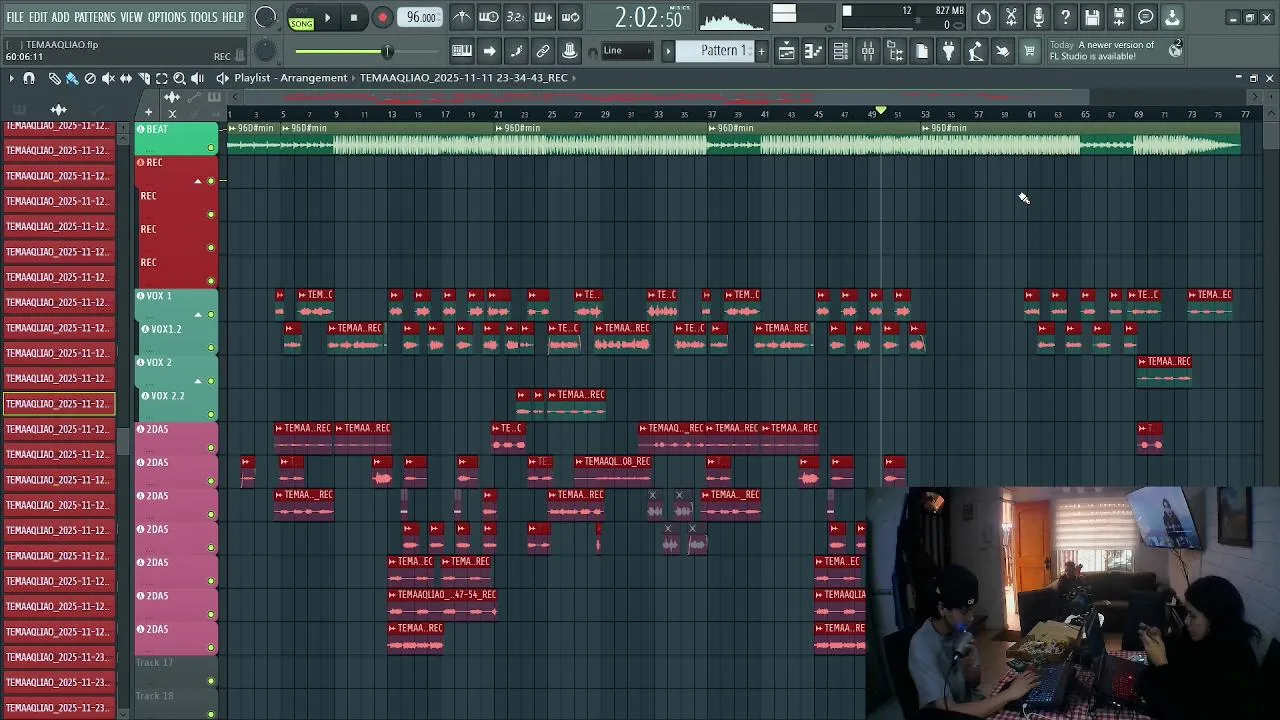Toggle the metronome icon
Image resolution: width=1280 pixels, height=720 pixels.
tap(461, 17)
